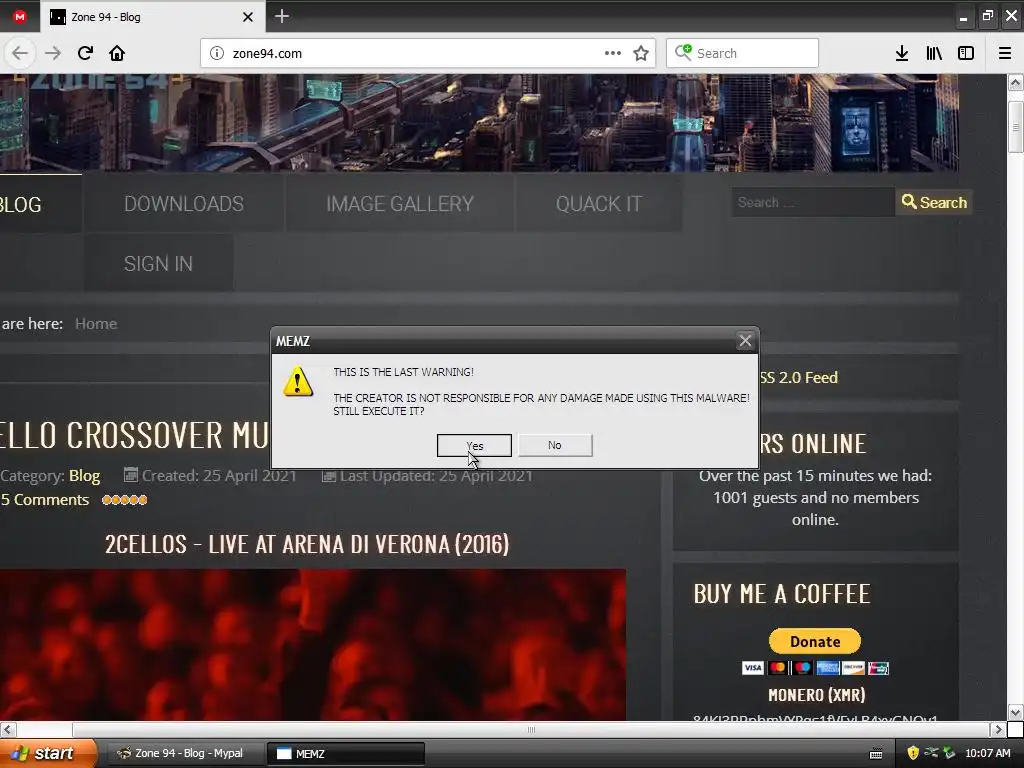1024x768 pixels.
Task: Reload the zone94.com page
Action: point(85,53)
